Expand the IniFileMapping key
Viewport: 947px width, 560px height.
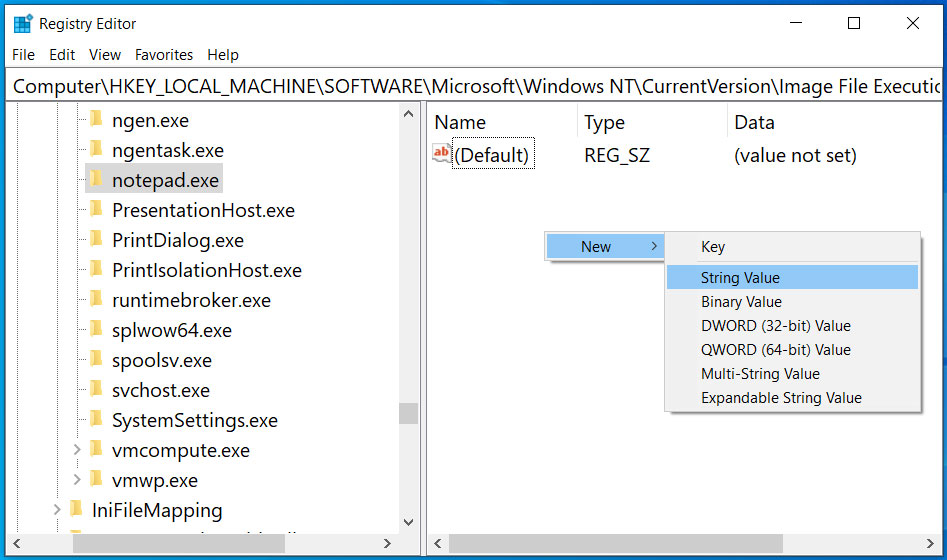pos(57,509)
